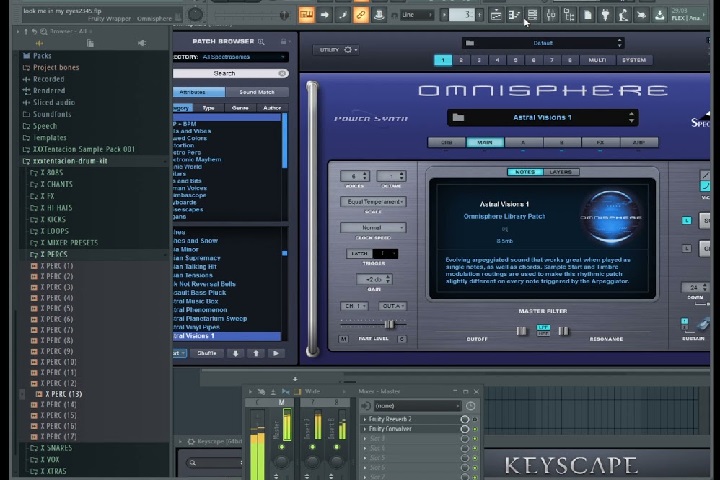Click the patch audition play button
This screenshot has width=720, height=480.
click(x=276, y=353)
